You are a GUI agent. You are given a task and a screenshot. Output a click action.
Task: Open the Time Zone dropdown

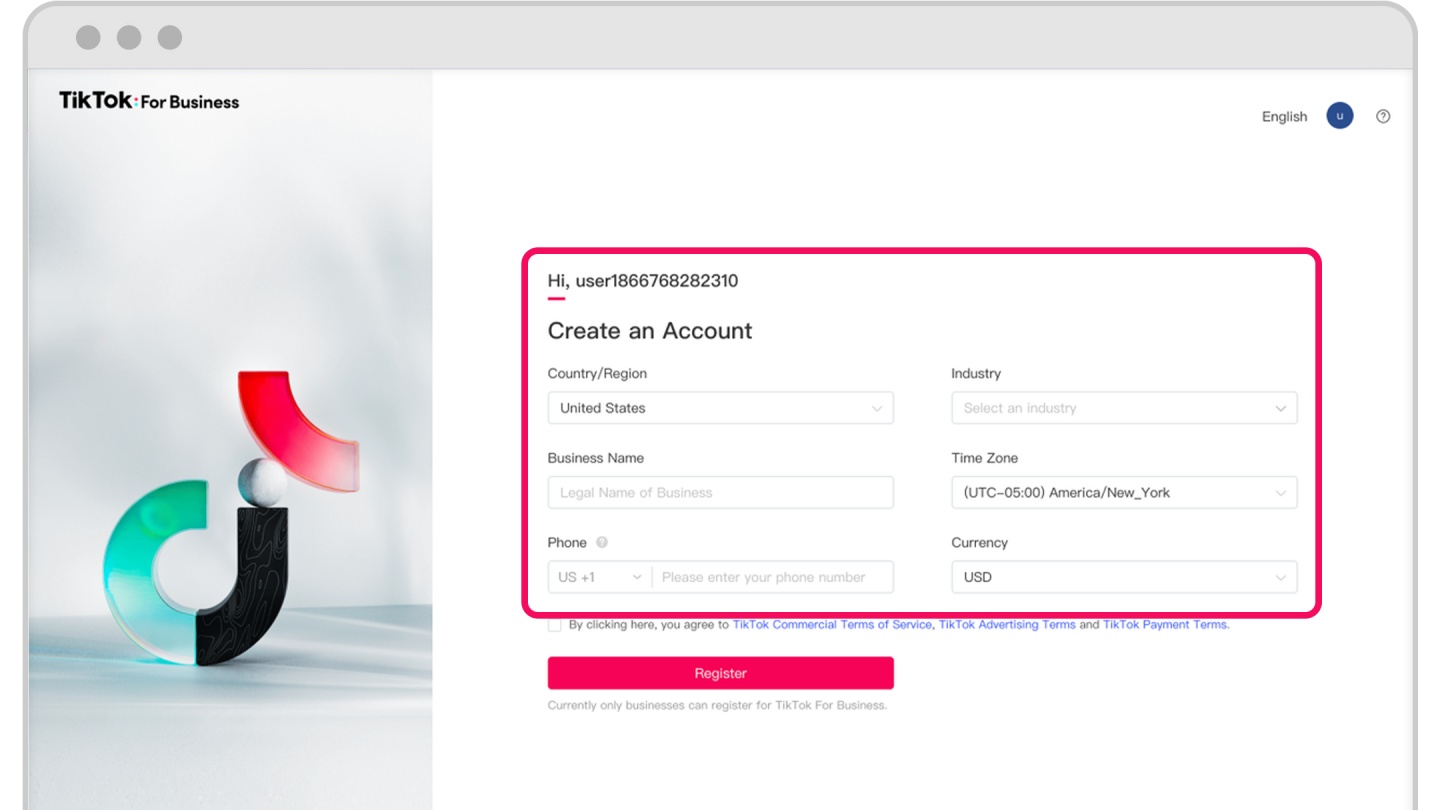point(1123,493)
